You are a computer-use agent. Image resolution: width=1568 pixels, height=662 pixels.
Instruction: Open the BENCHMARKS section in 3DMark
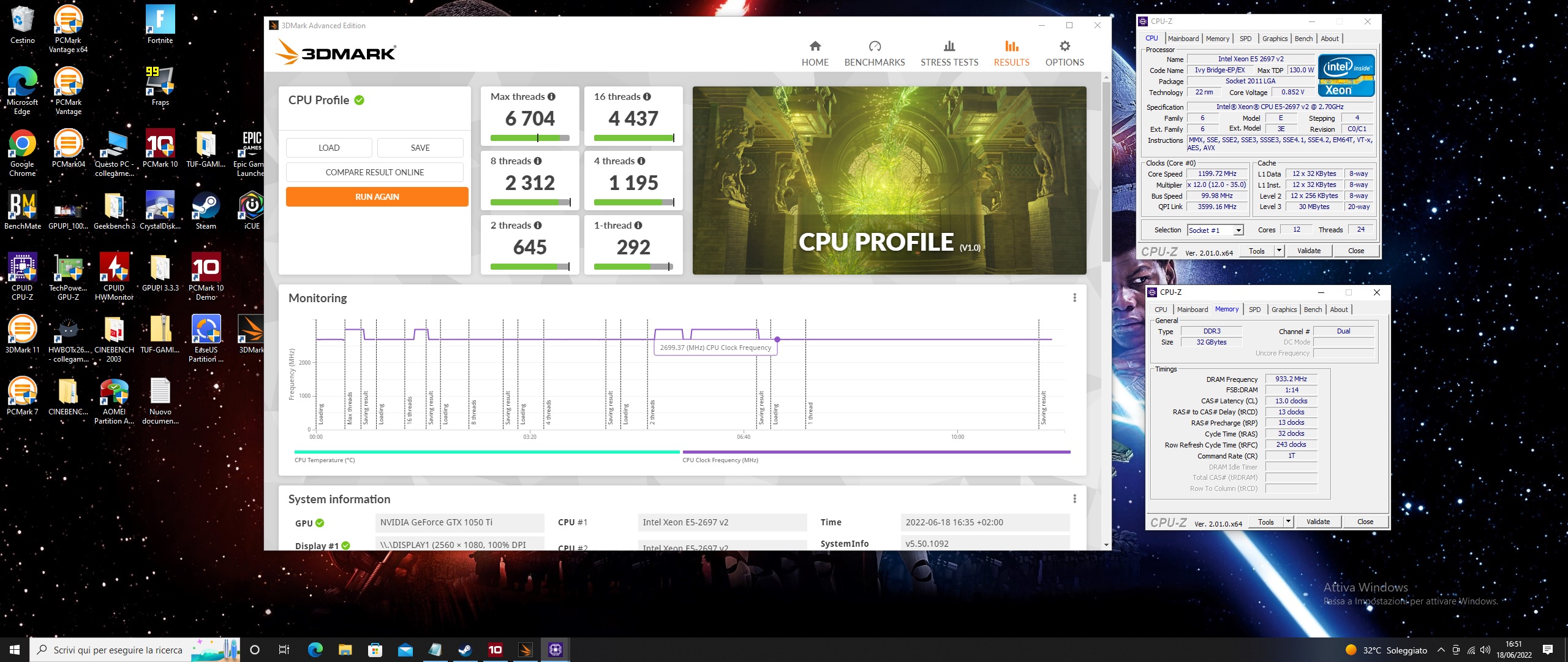(x=874, y=54)
